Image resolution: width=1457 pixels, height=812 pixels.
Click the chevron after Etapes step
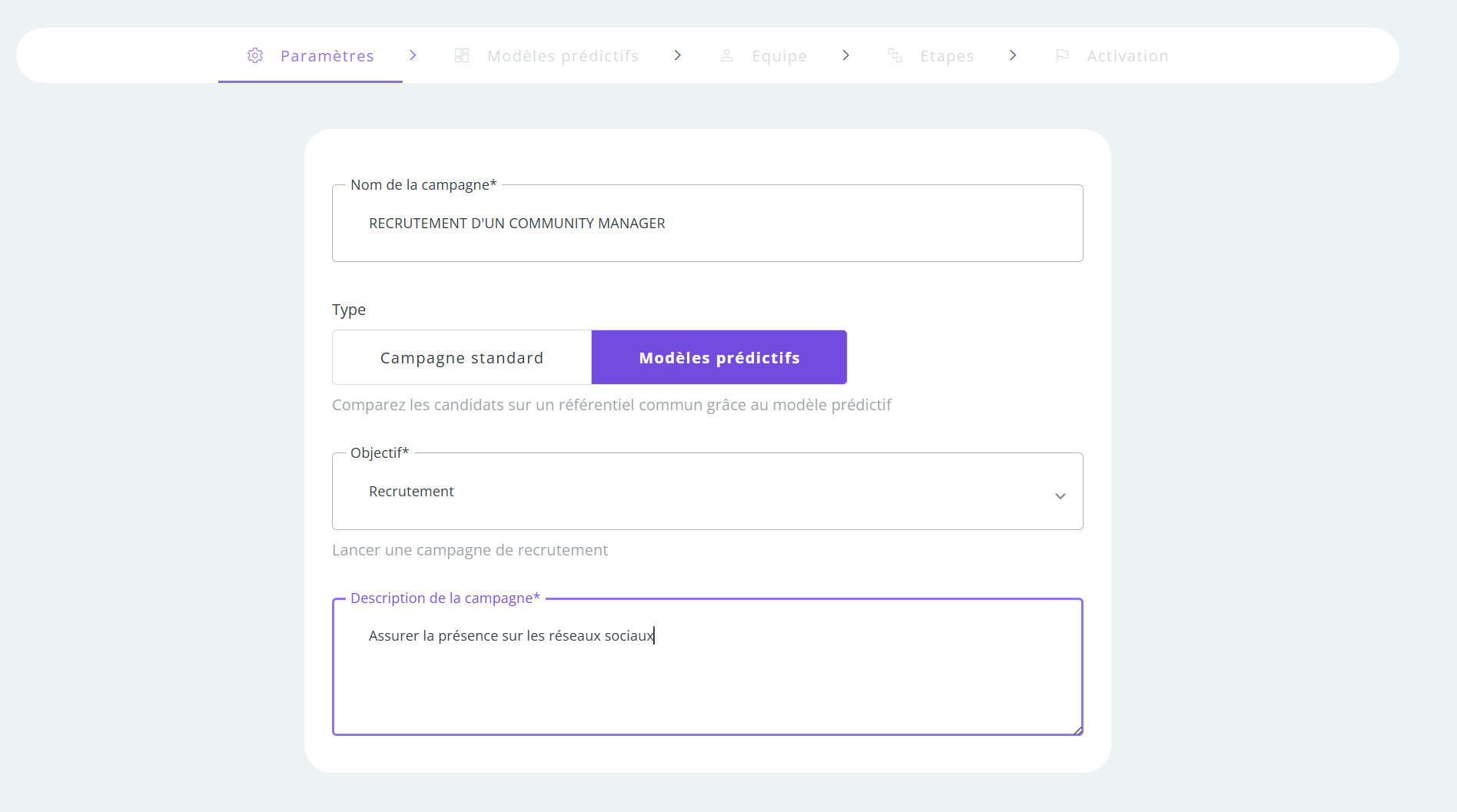(1013, 55)
